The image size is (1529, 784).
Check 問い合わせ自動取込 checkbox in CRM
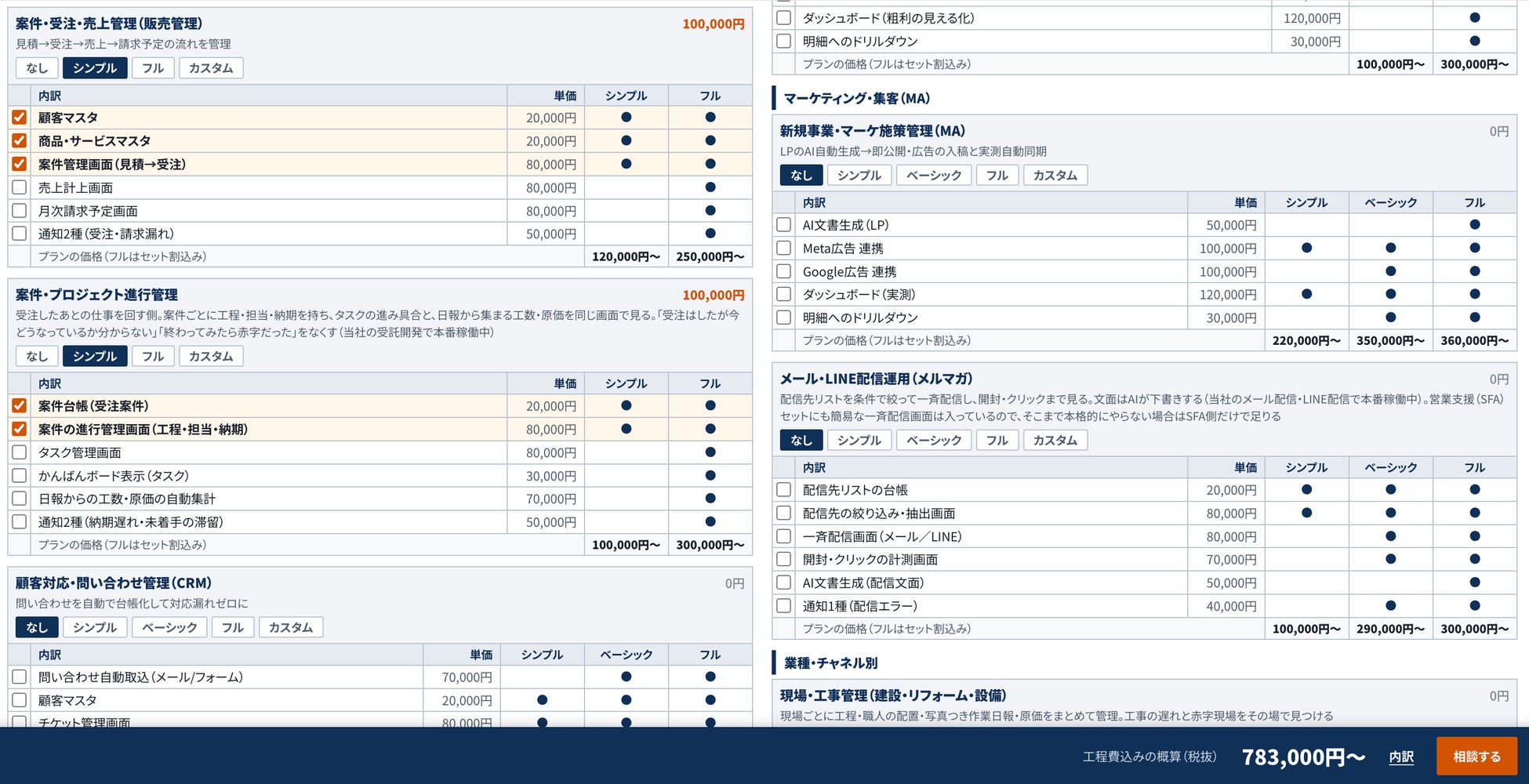[x=20, y=677]
